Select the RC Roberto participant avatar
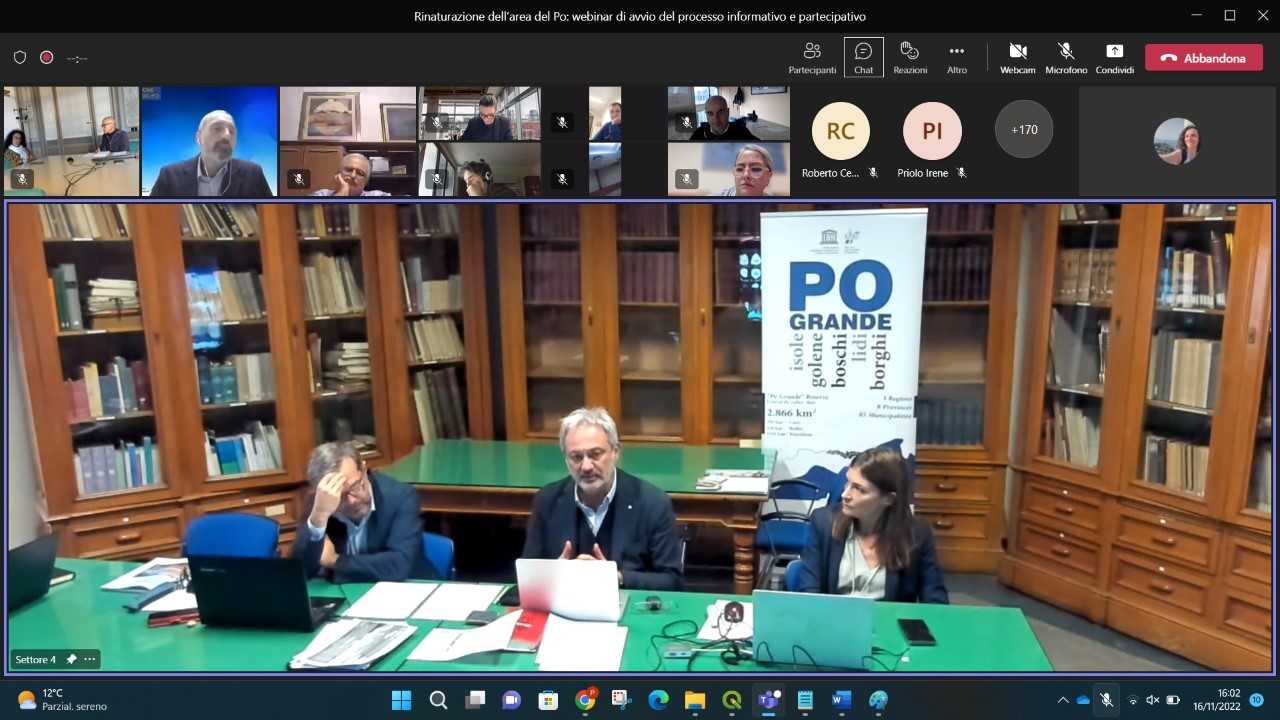Viewport: 1280px width, 720px height. coord(840,131)
